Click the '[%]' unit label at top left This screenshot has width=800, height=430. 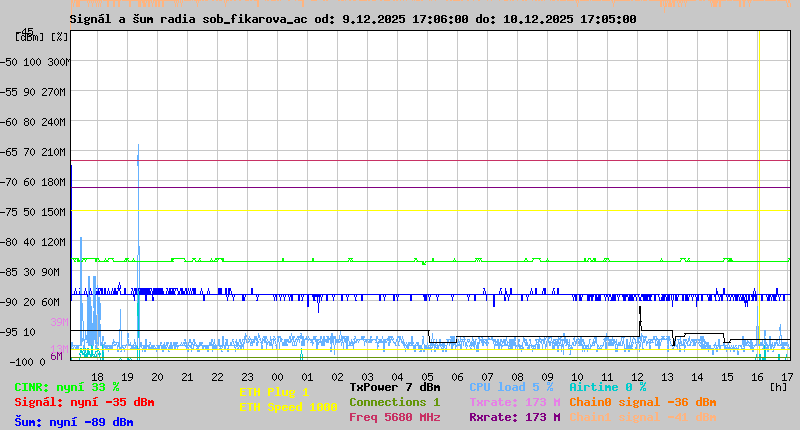coord(60,37)
